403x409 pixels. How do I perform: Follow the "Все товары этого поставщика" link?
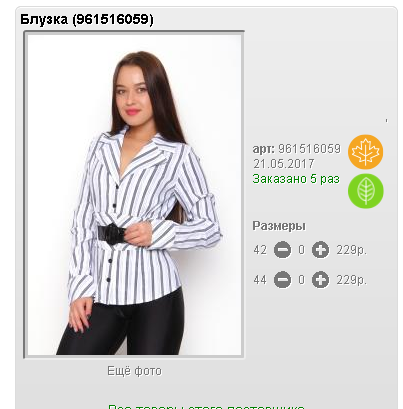pyautogui.click(x=206, y=407)
